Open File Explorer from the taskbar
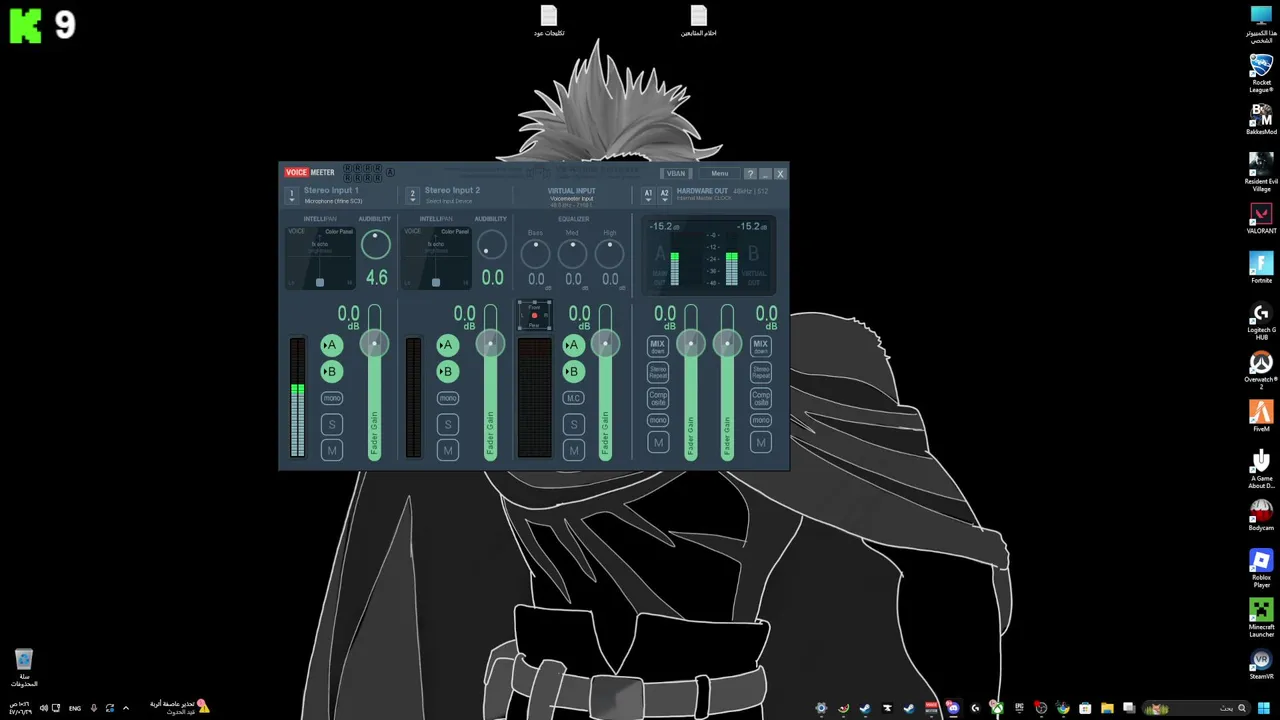 (1107, 708)
